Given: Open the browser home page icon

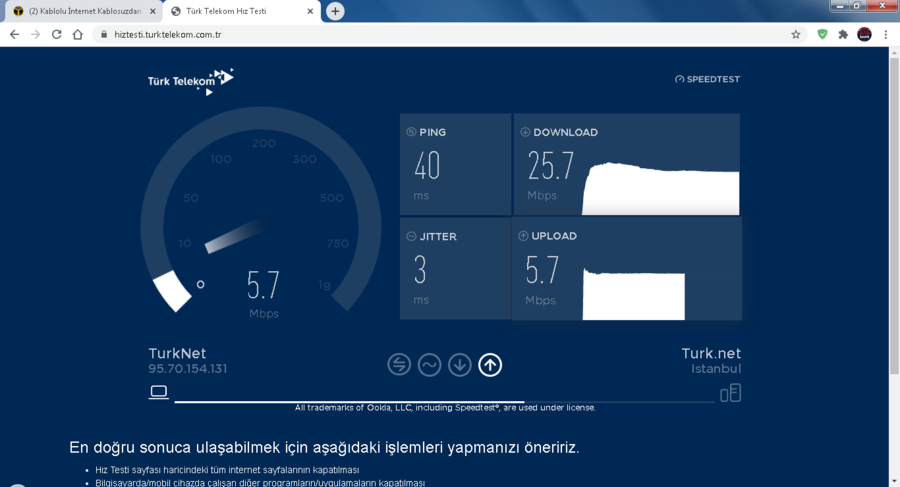Looking at the screenshot, I should tap(77, 34).
